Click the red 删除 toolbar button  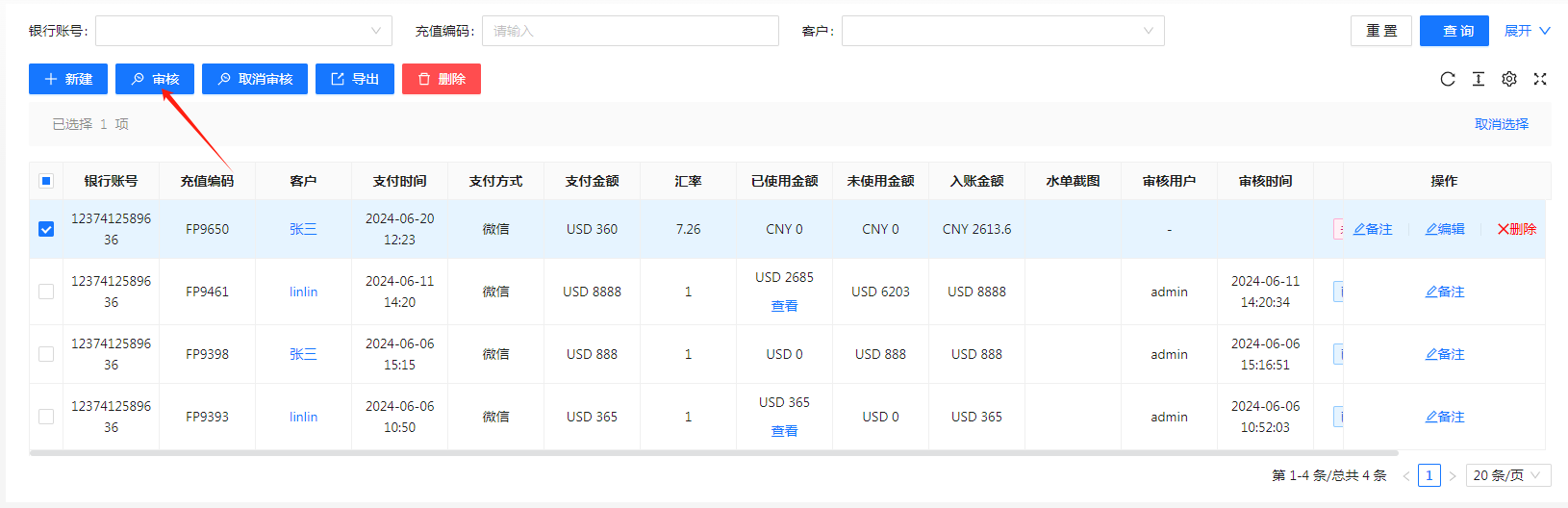pos(441,79)
